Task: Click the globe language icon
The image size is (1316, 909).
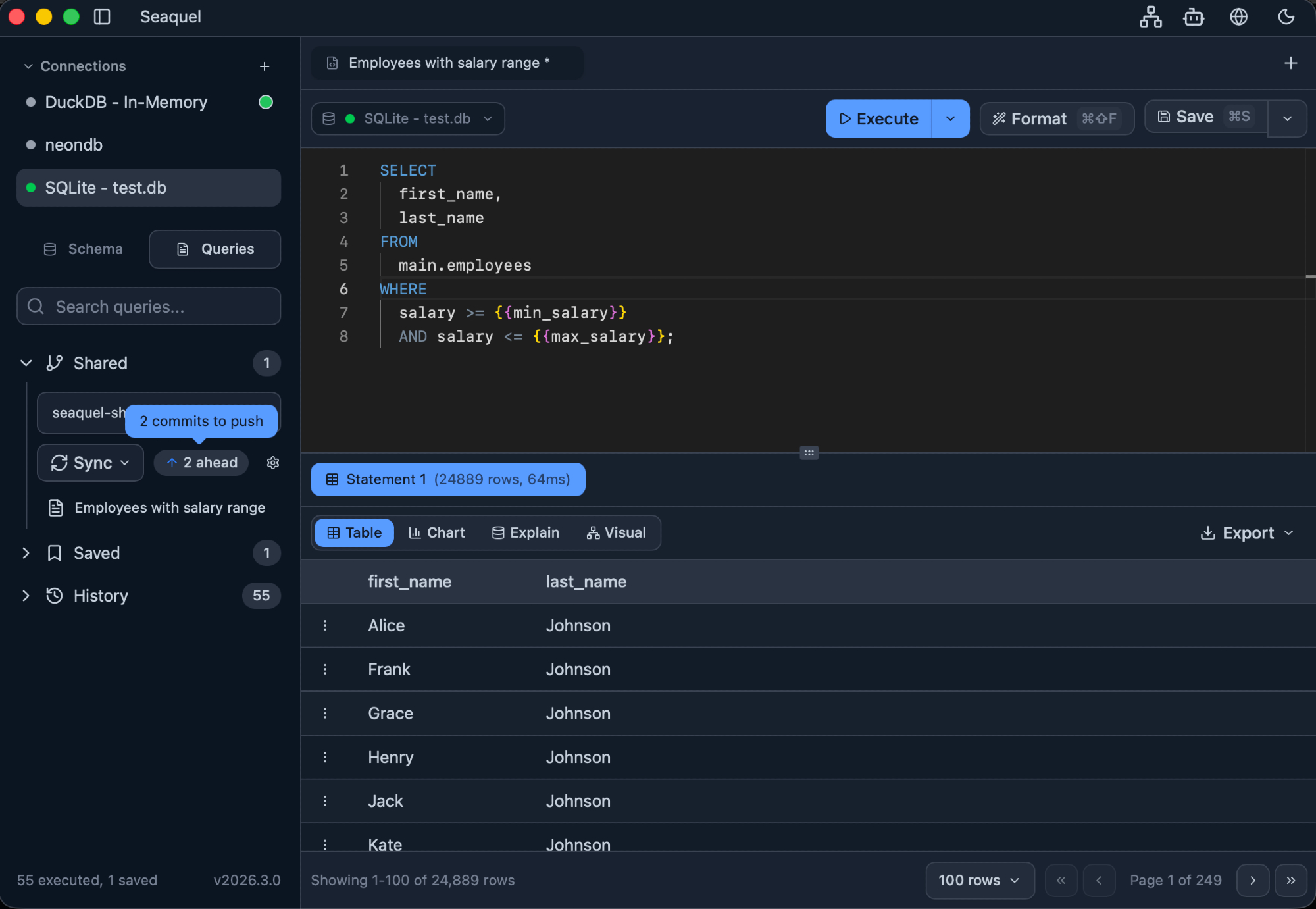Action: 1238,16
